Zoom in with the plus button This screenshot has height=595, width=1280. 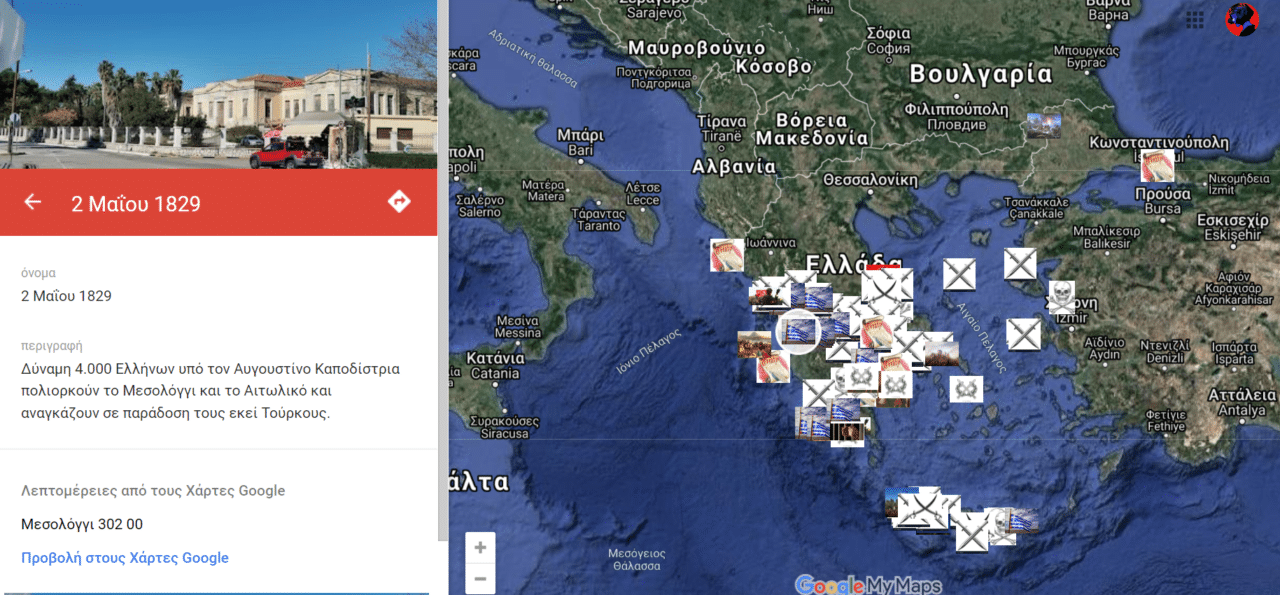480,548
